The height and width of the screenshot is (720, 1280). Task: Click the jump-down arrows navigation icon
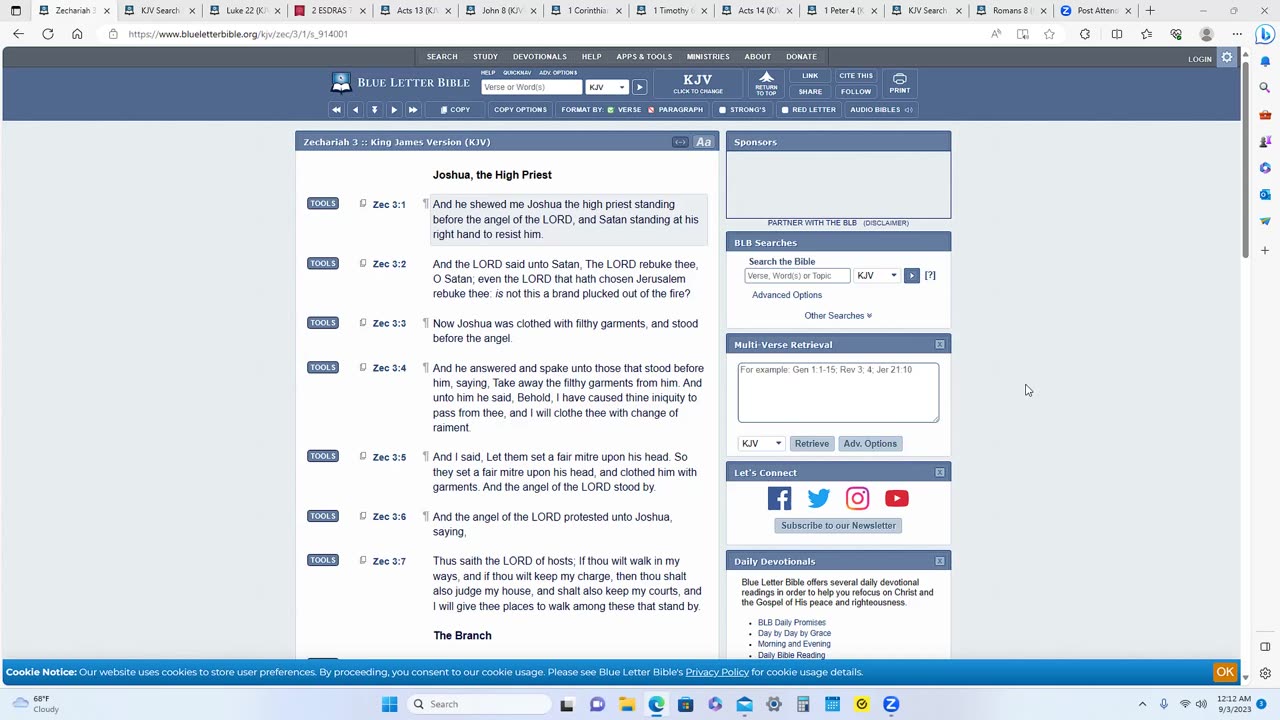pyautogui.click(x=374, y=110)
